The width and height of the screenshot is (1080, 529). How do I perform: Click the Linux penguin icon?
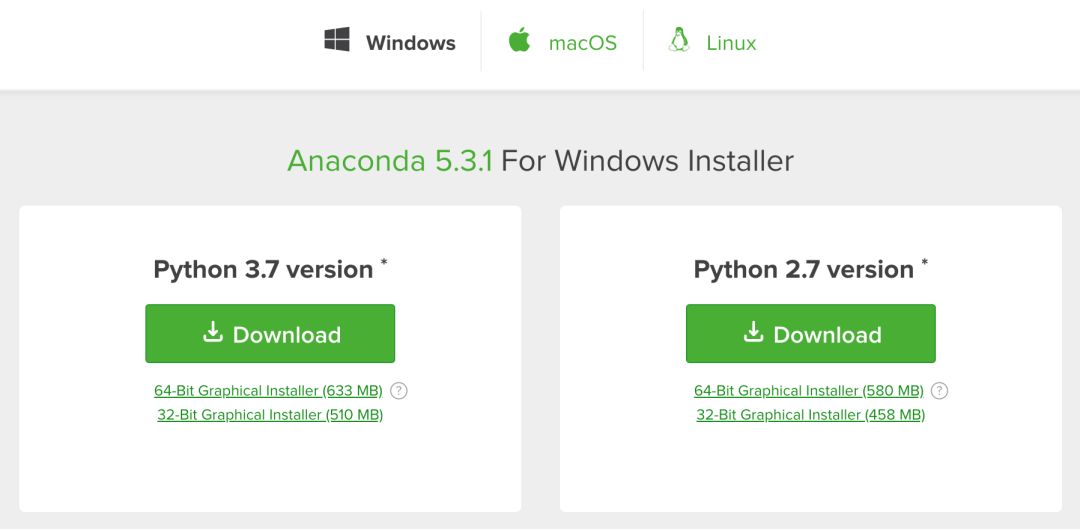point(679,39)
